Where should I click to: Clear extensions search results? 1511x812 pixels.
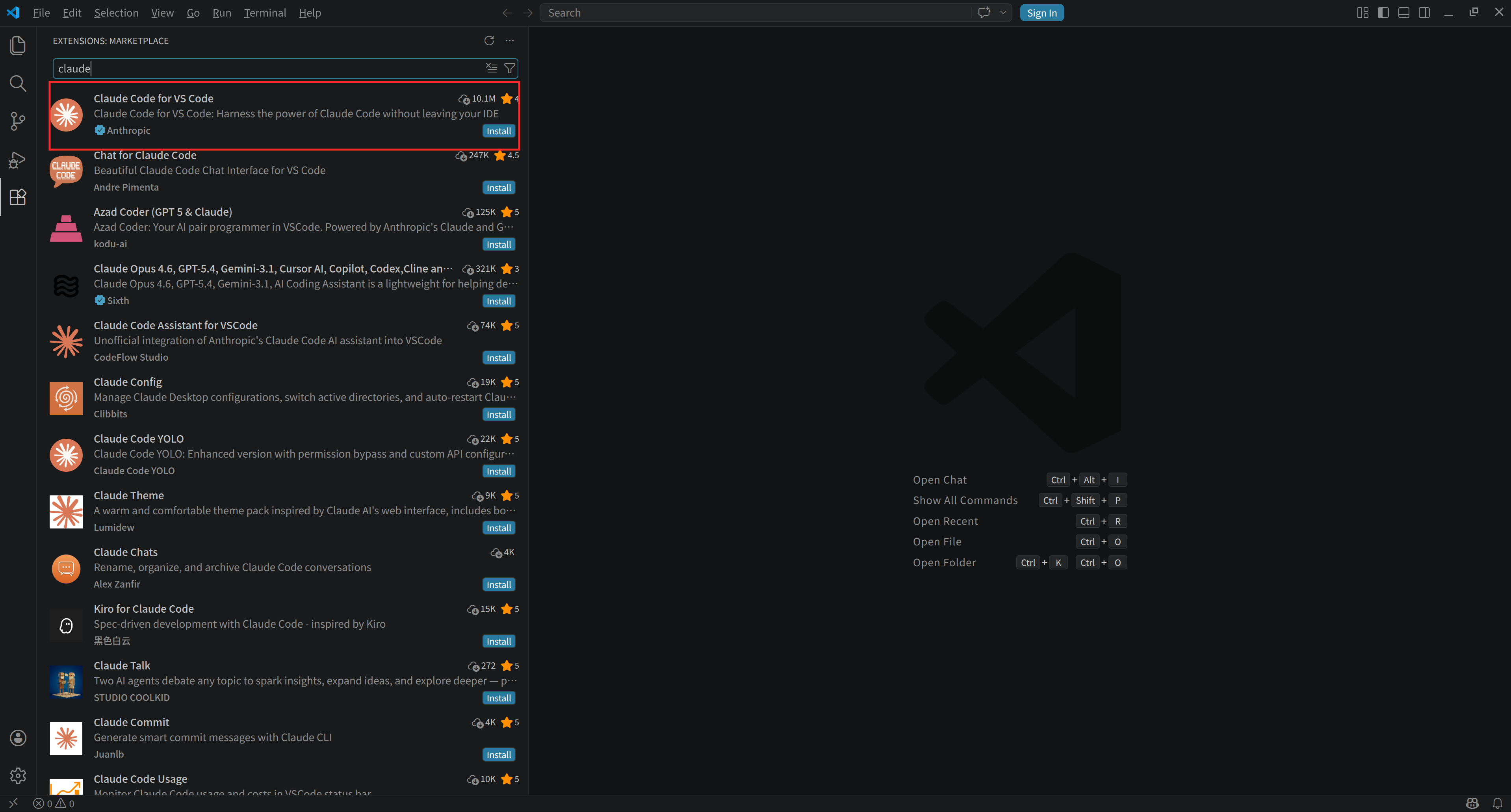point(492,69)
